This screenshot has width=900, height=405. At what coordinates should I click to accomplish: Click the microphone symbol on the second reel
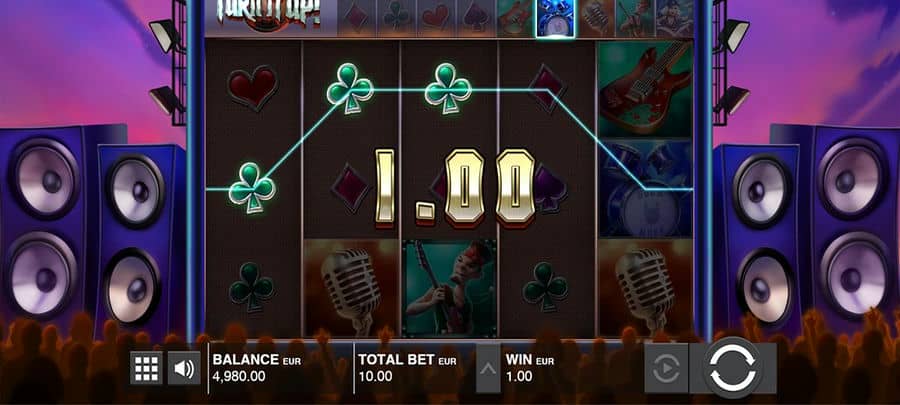tap(351, 287)
